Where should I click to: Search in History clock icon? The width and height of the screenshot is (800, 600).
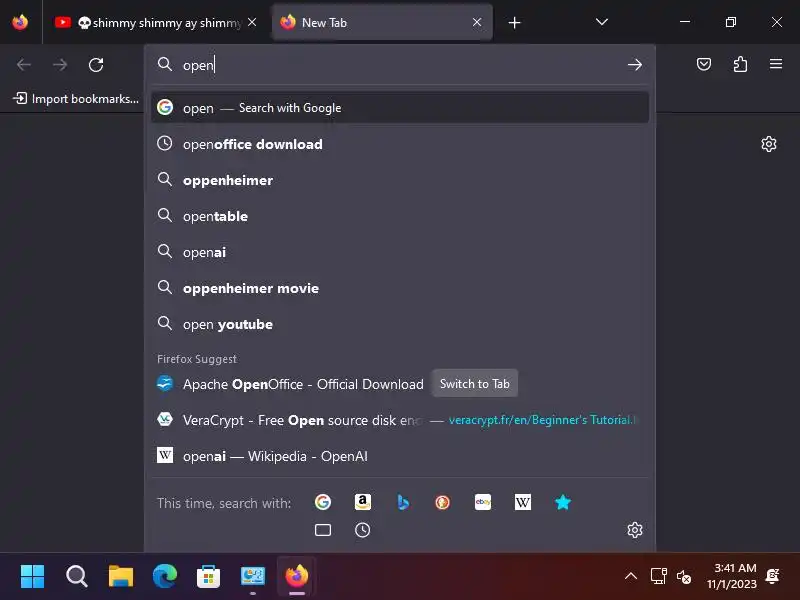pyautogui.click(x=363, y=530)
